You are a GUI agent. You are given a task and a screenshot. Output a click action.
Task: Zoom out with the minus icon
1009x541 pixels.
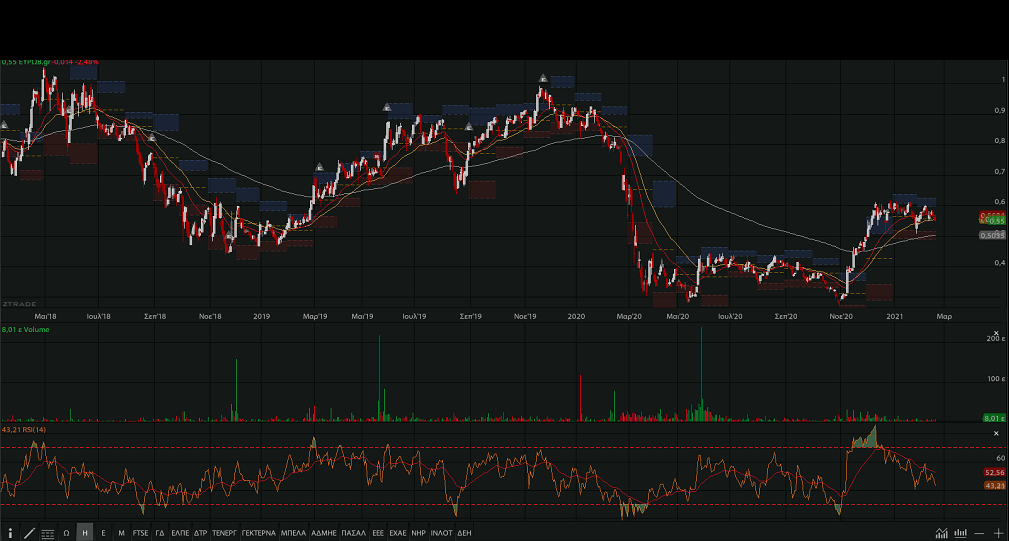(979, 533)
